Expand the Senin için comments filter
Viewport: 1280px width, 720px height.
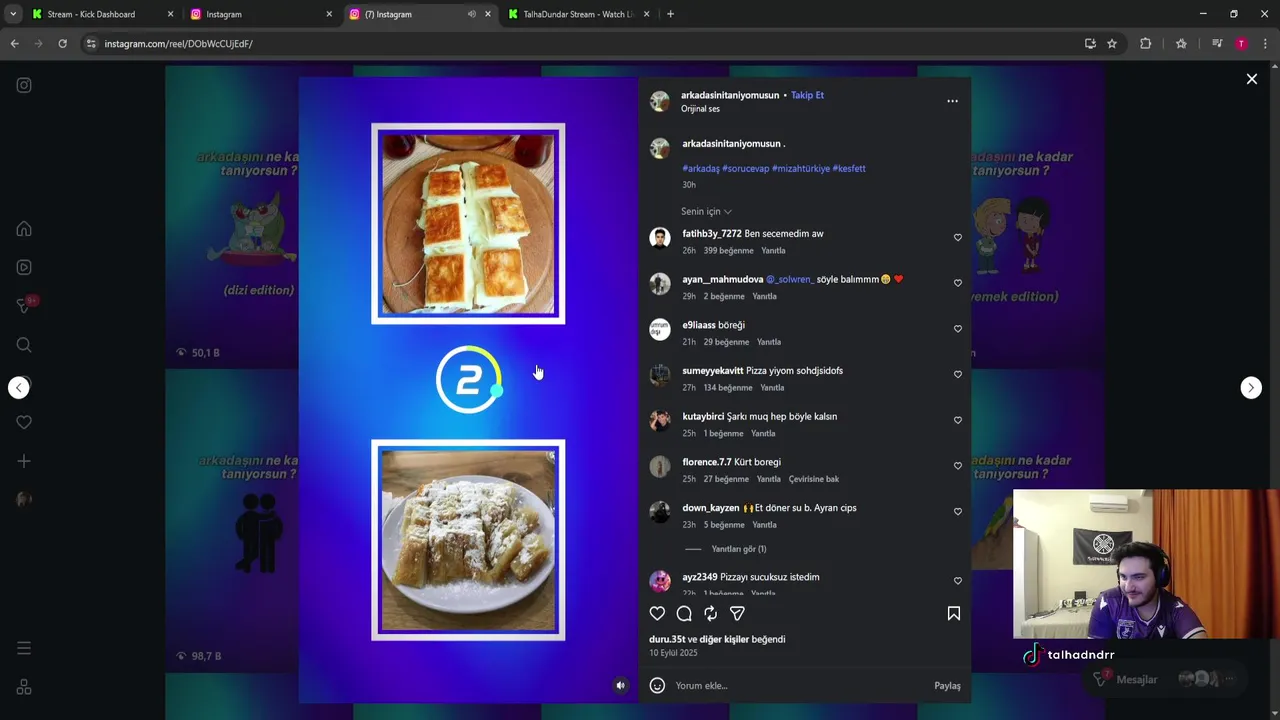(706, 211)
